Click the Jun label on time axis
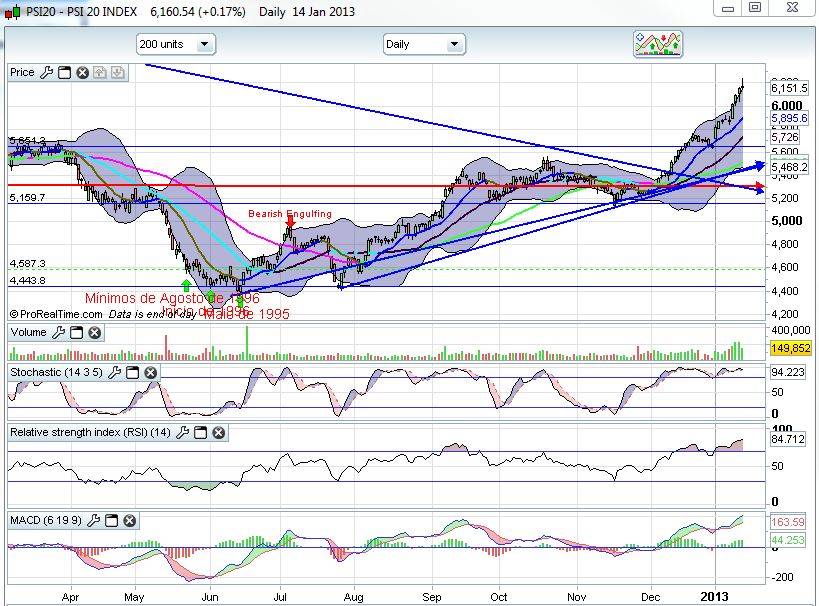The width and height of the screenshot is (819, 606). pyautogui.click(x=210, y=597)
